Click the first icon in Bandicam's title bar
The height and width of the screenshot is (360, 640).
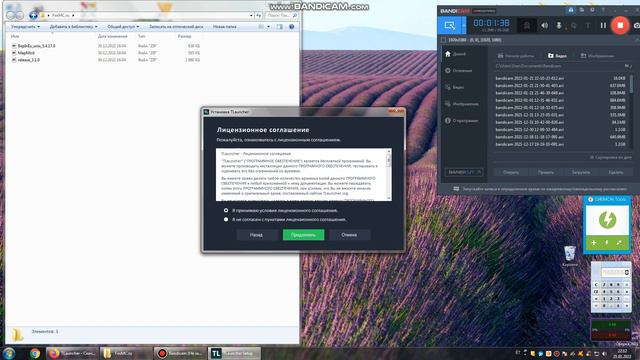(x=571, y=10)
